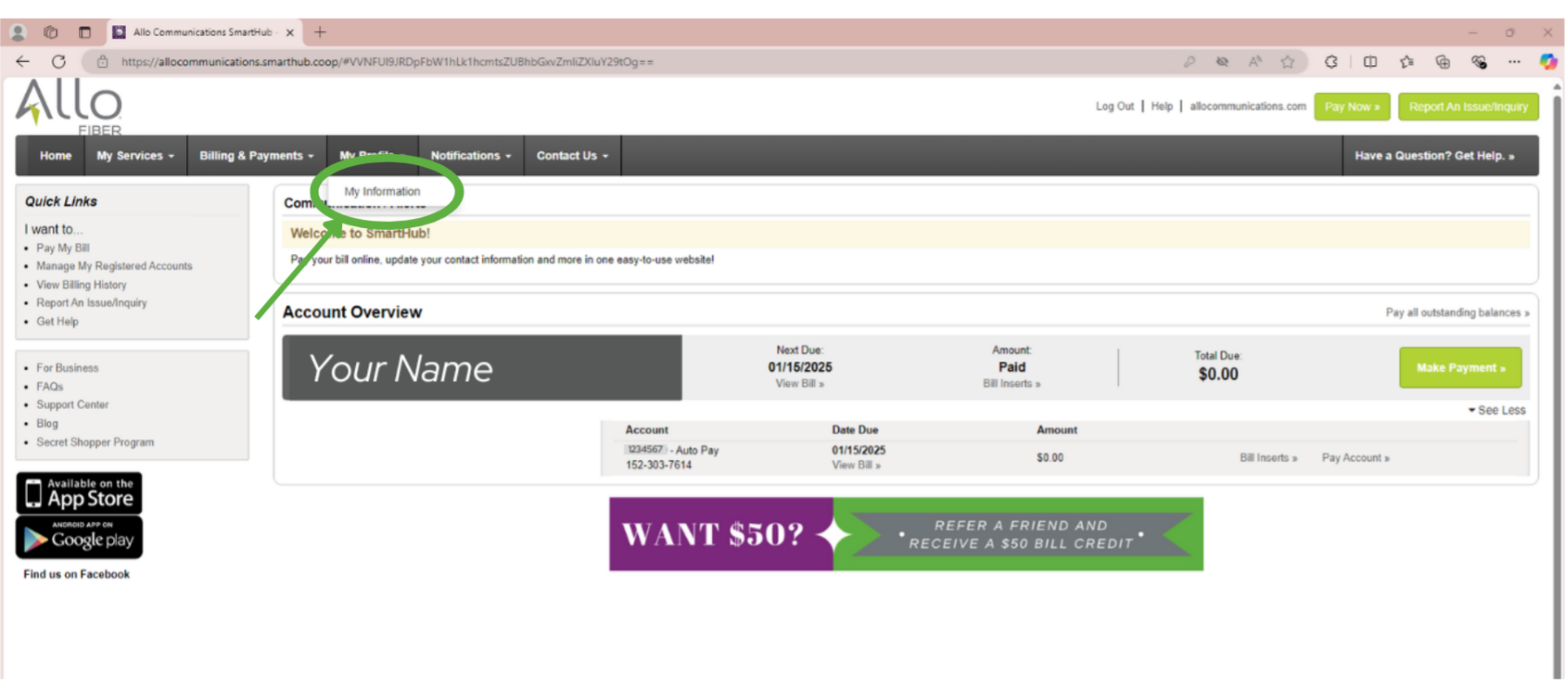Click the Want $50 refer-a-friend banner
The height and width of the screenshot is (683, 1568).
pyautogui.click(x=906, y=534)
